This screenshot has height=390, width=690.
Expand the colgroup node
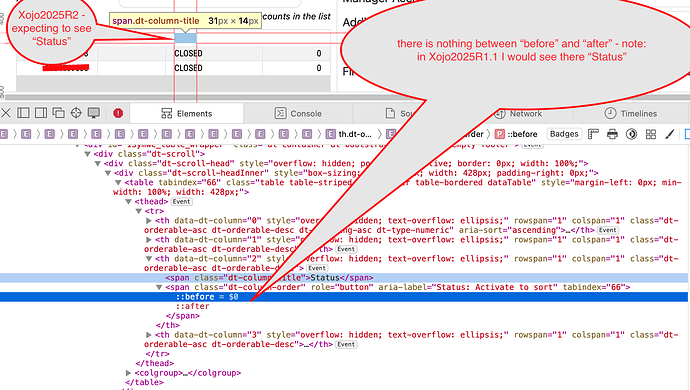(128, 373)
